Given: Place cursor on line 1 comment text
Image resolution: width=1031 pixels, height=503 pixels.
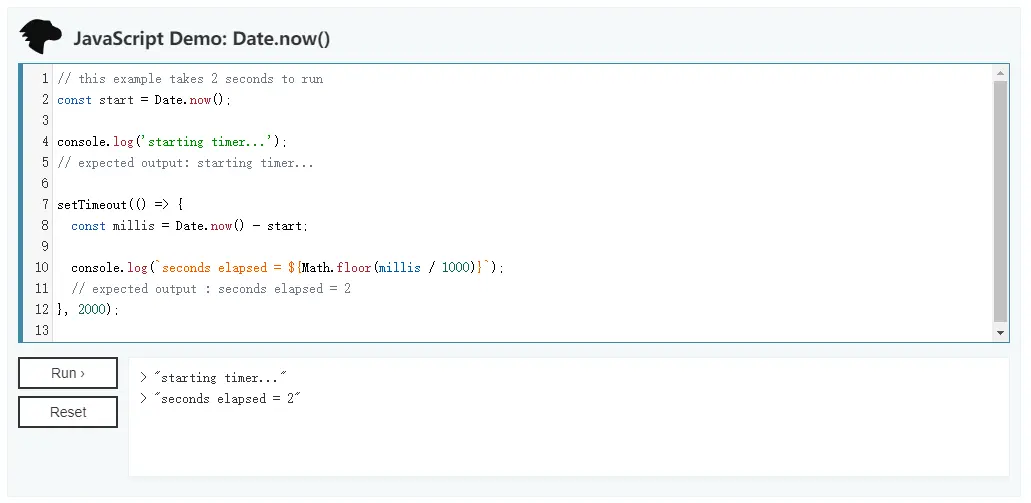Looking at the screenshot, I should click(190, 79).
